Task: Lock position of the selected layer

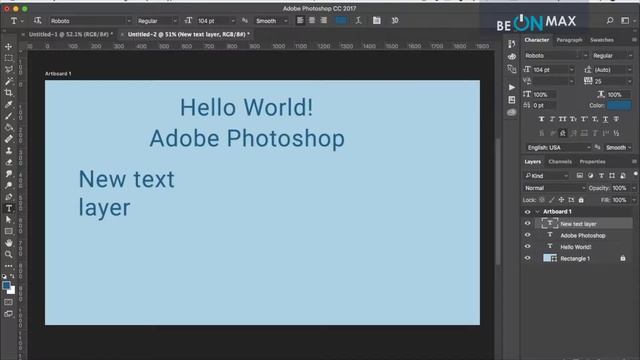Action: click(x=561, y=200)
